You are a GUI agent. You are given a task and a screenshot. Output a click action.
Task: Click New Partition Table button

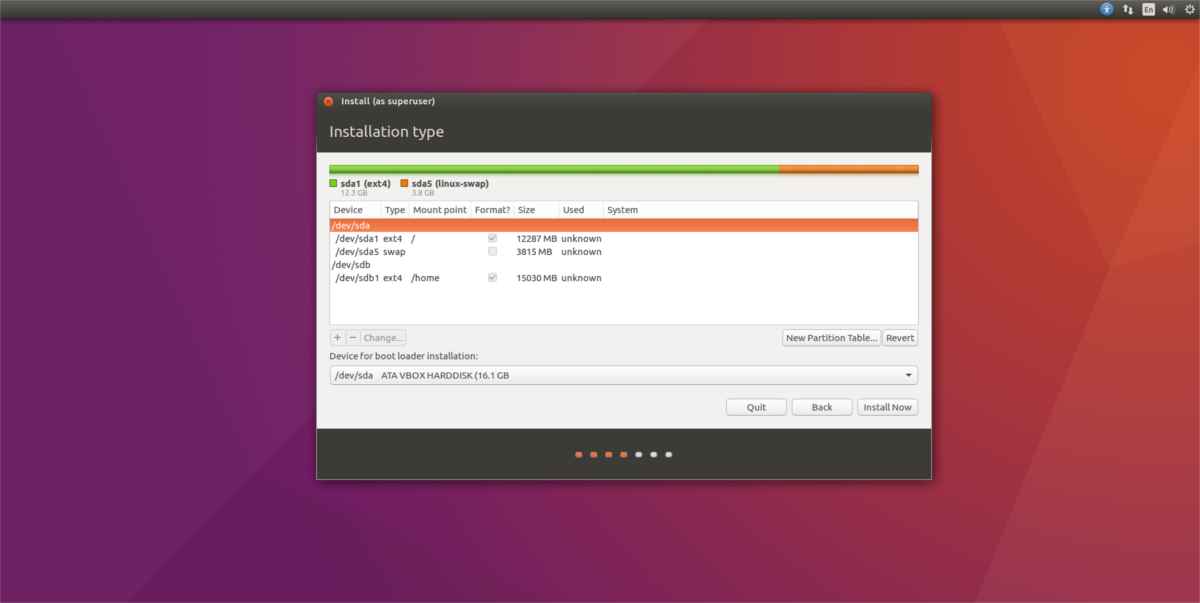tap(832, 338)
